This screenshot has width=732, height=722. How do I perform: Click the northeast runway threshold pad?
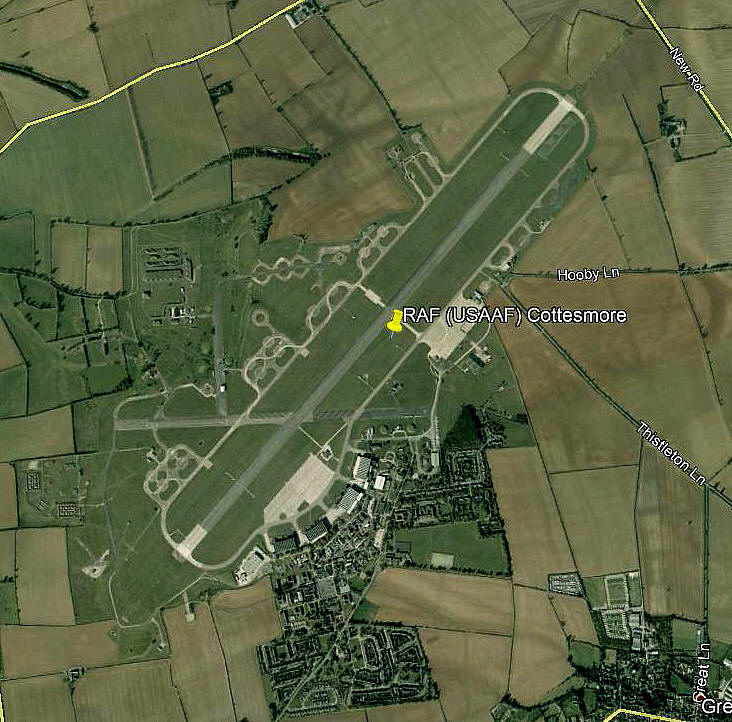pos(548,125)
